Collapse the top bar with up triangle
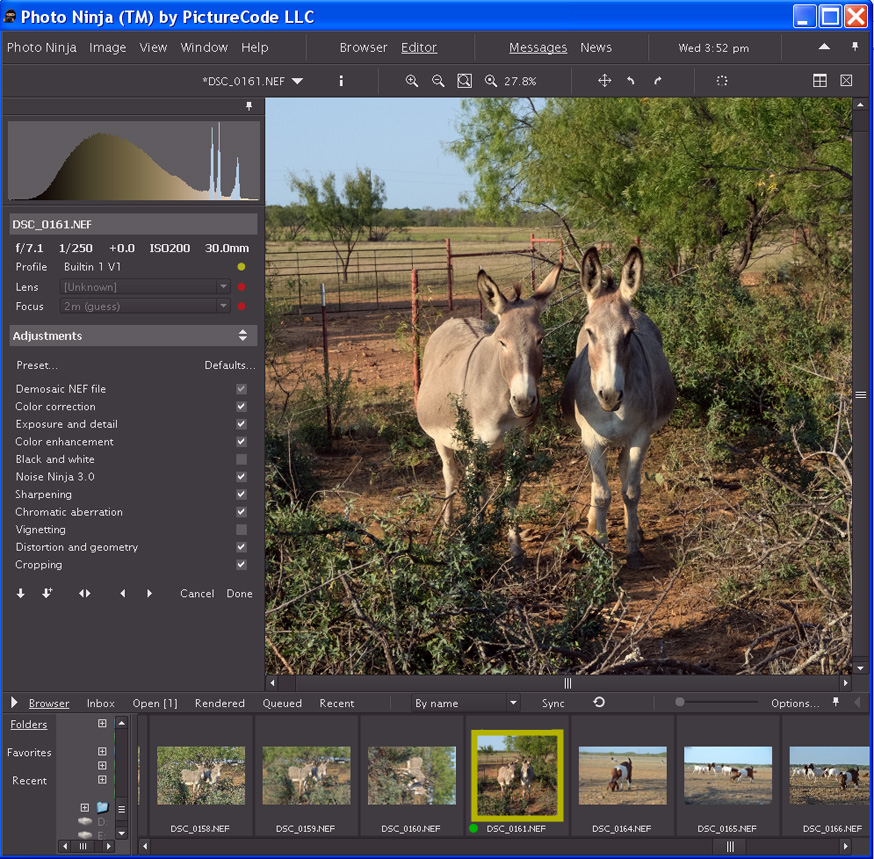The height and width of the screenshot is (859, 874). point(824,47)
